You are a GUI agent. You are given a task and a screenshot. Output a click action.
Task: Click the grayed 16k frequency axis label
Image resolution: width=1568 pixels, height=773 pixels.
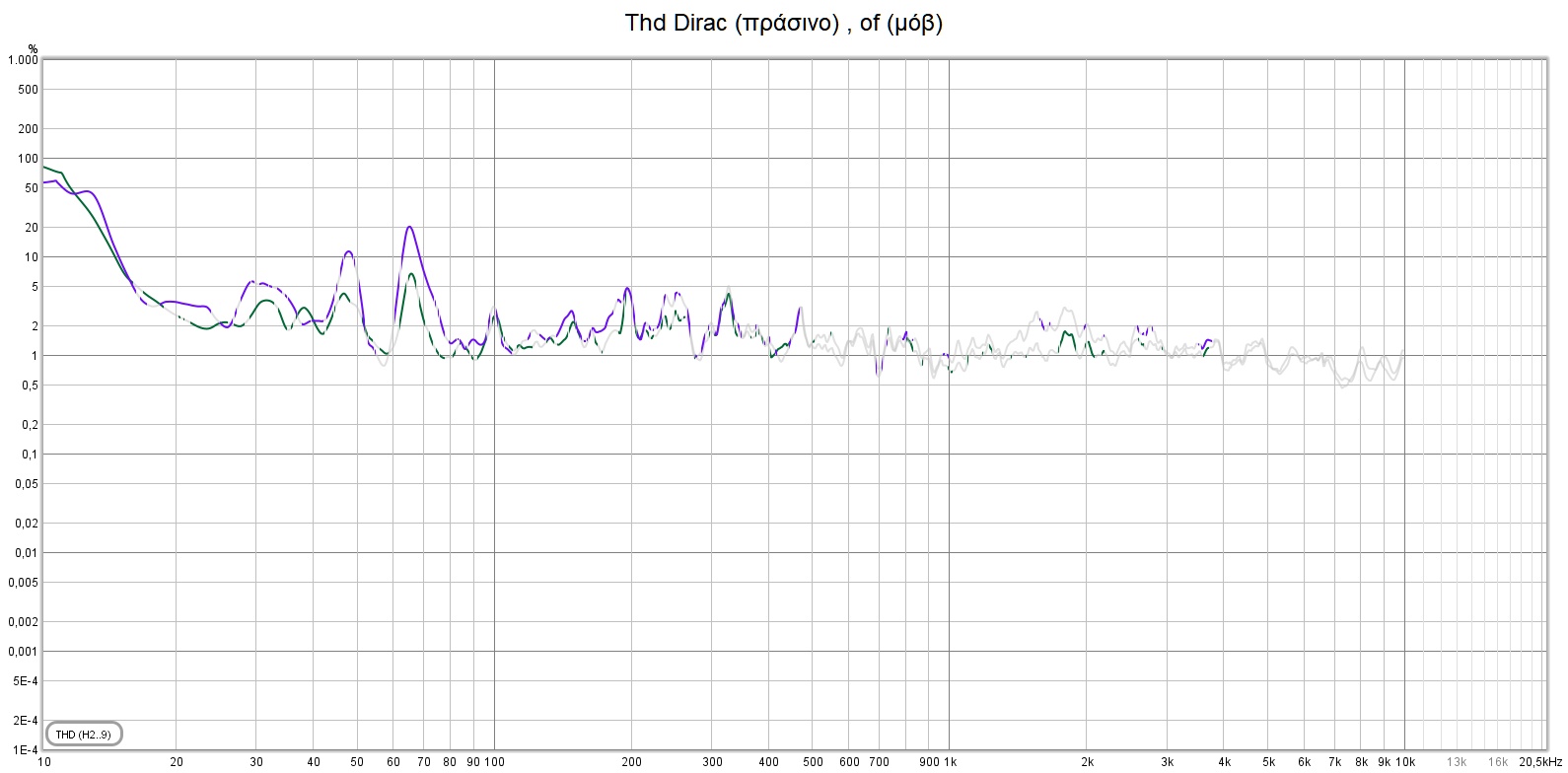1498,762
